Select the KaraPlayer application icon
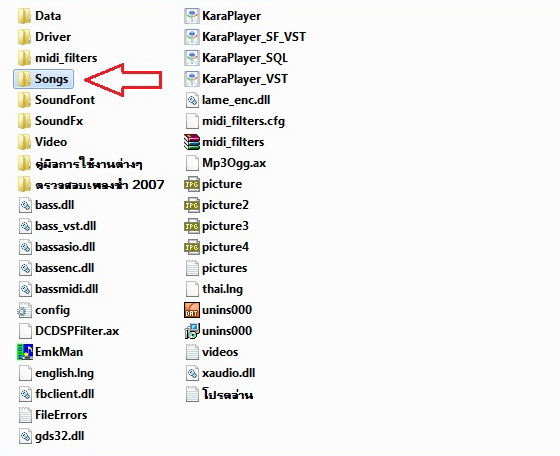This screenshot has height=456, width=560. (x=192, y=16)
